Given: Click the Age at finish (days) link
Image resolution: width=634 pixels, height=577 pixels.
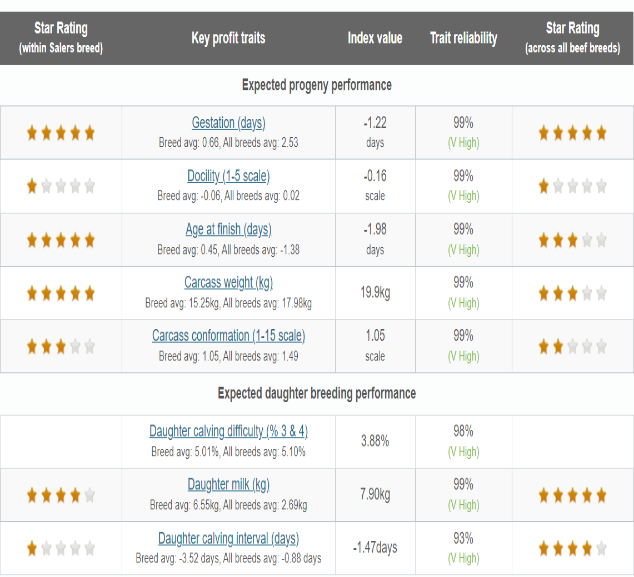Looking at the screenshot, I should (228, 230).
